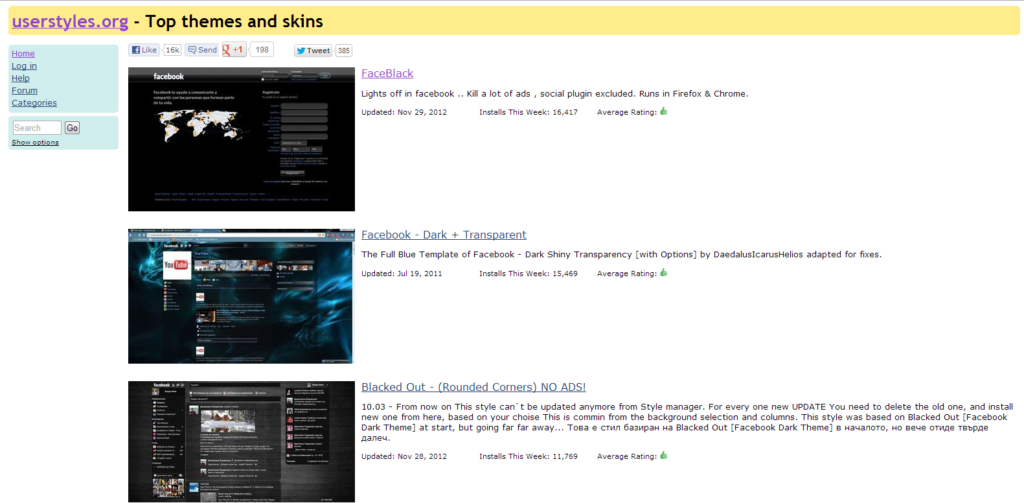The height and width of the screenshot is (503, 1024).
Task: Click the Twitter Tweet button
Action: (x=313, y=50)
